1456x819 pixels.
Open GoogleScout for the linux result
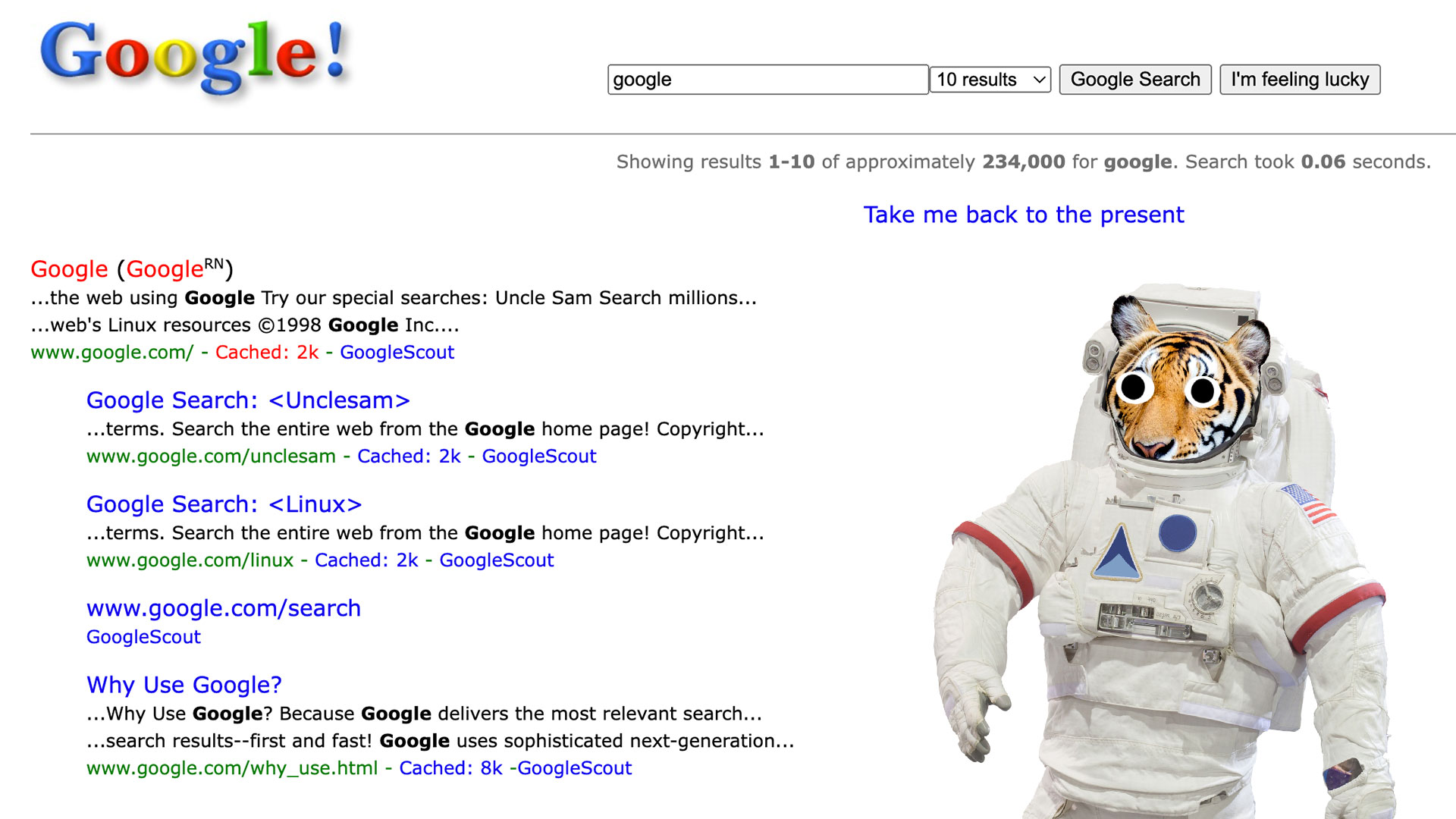[497, 560]
